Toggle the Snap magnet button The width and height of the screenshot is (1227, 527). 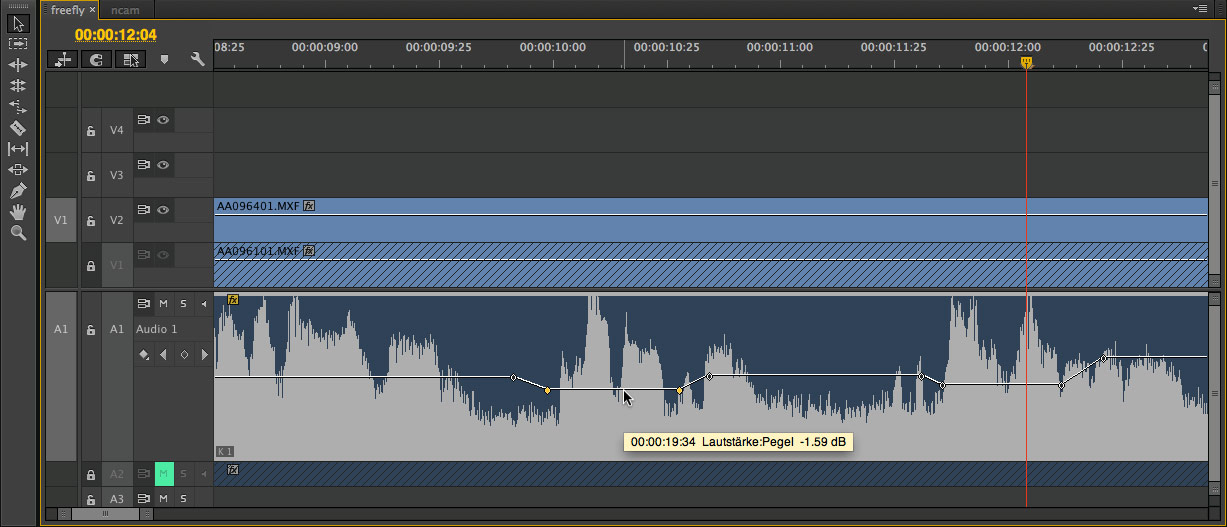click(97, 60)
